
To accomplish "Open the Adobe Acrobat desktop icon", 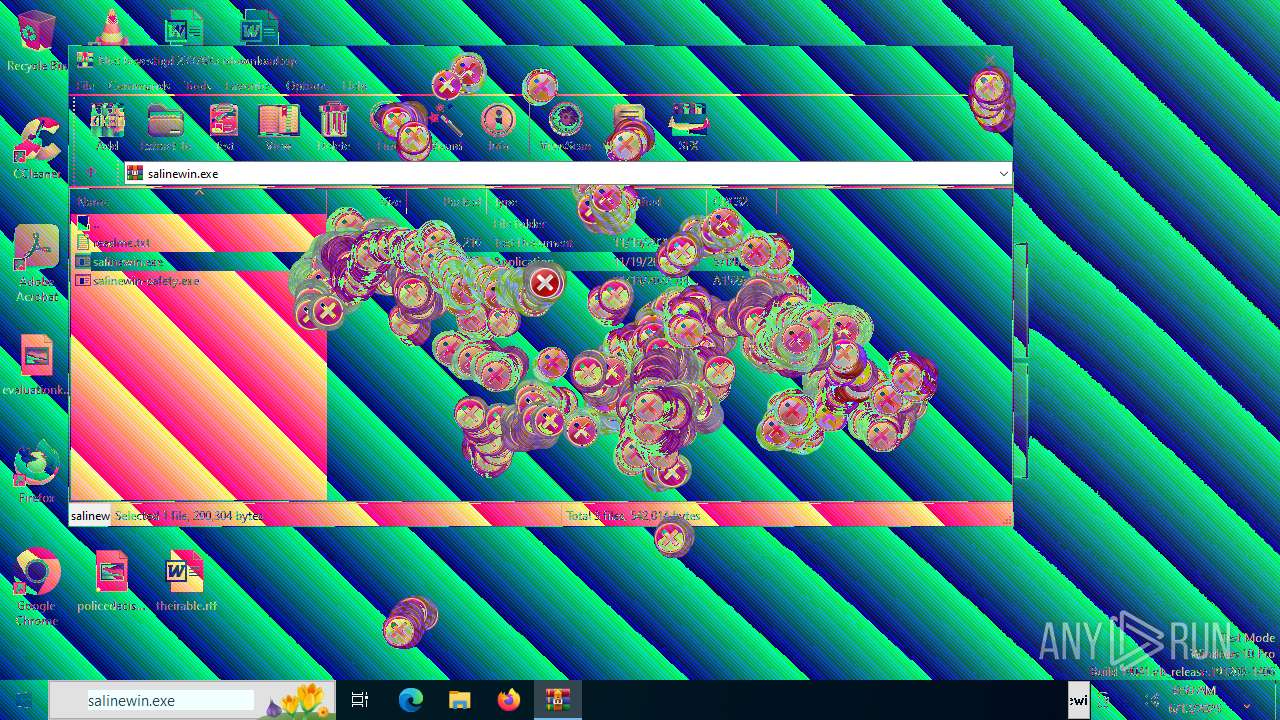I will pyautogui.click(x=36, y=263).
